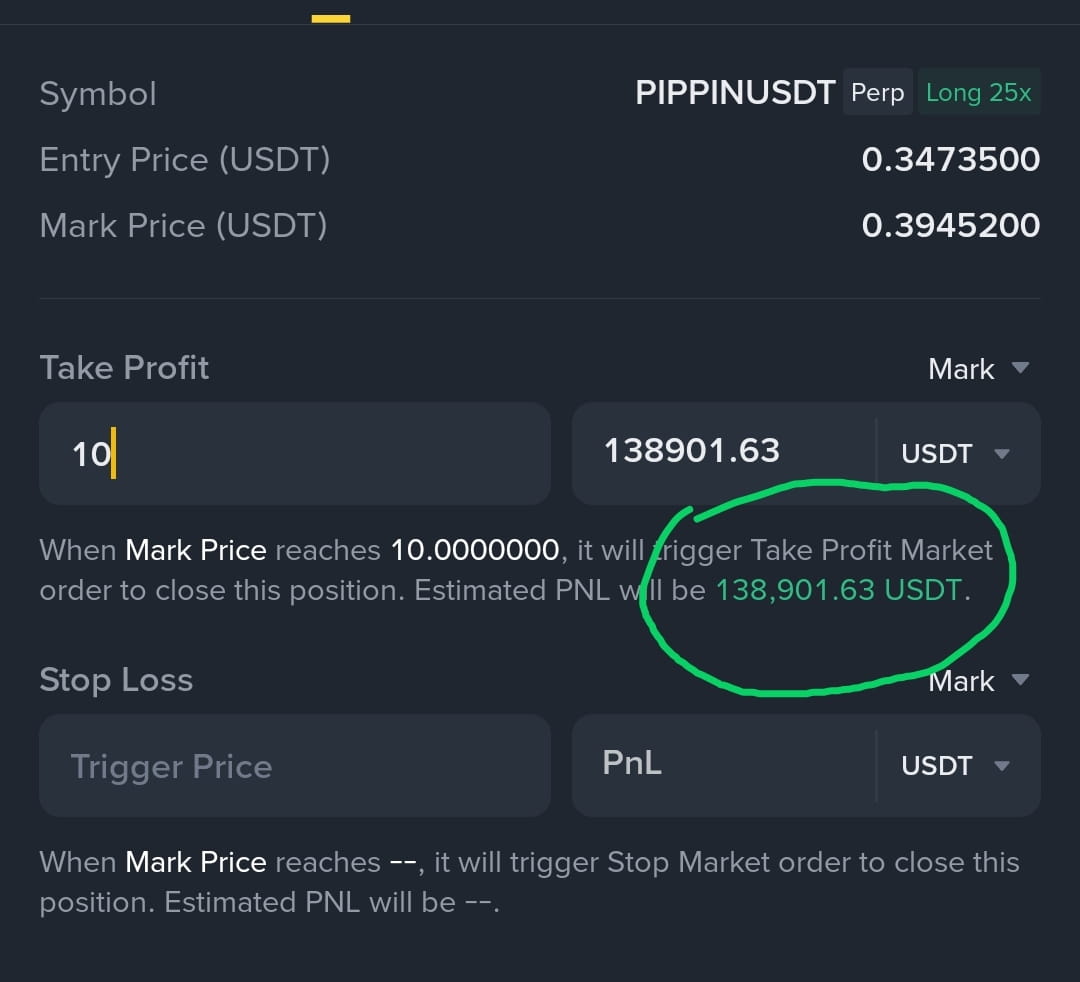Click the Take Profit PnL value 138901.63
The height and width of the screenshot is (982, 1080).
click(x=692, y=451)
